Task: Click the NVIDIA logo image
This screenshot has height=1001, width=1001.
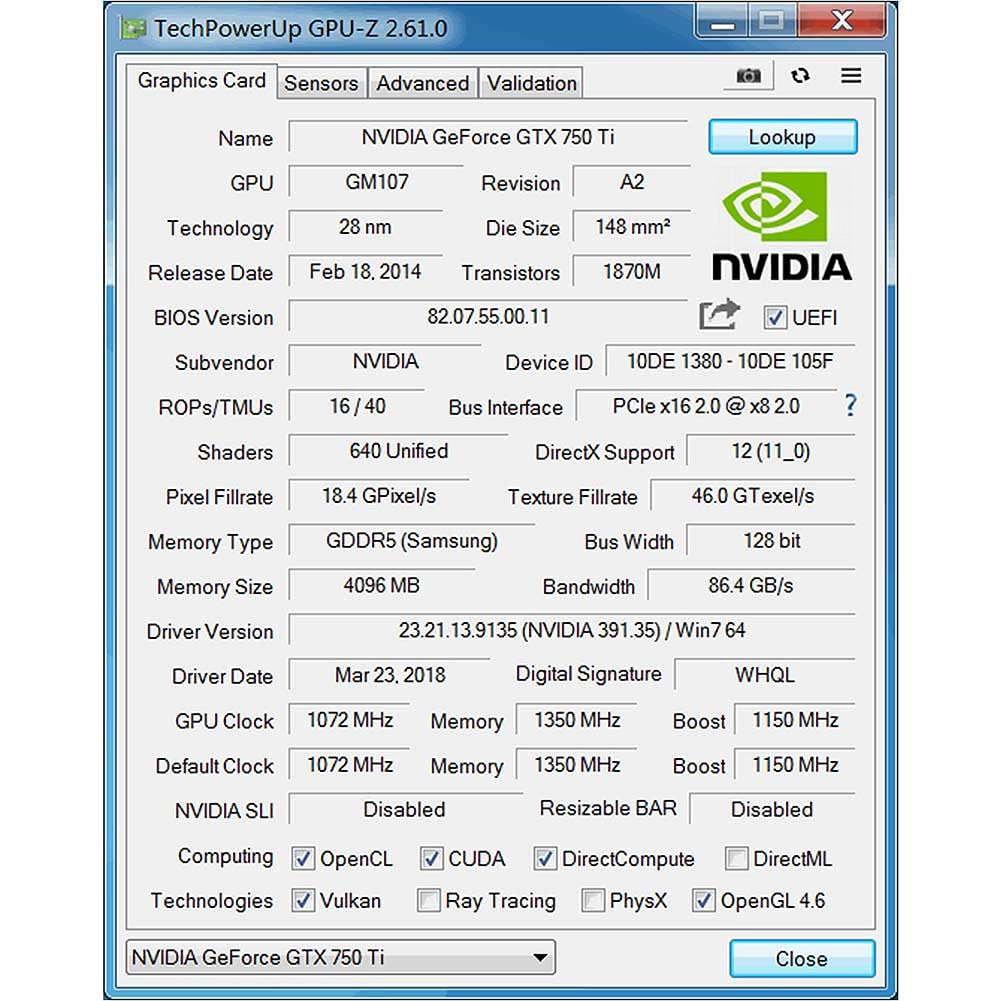Action: point(781,226)
